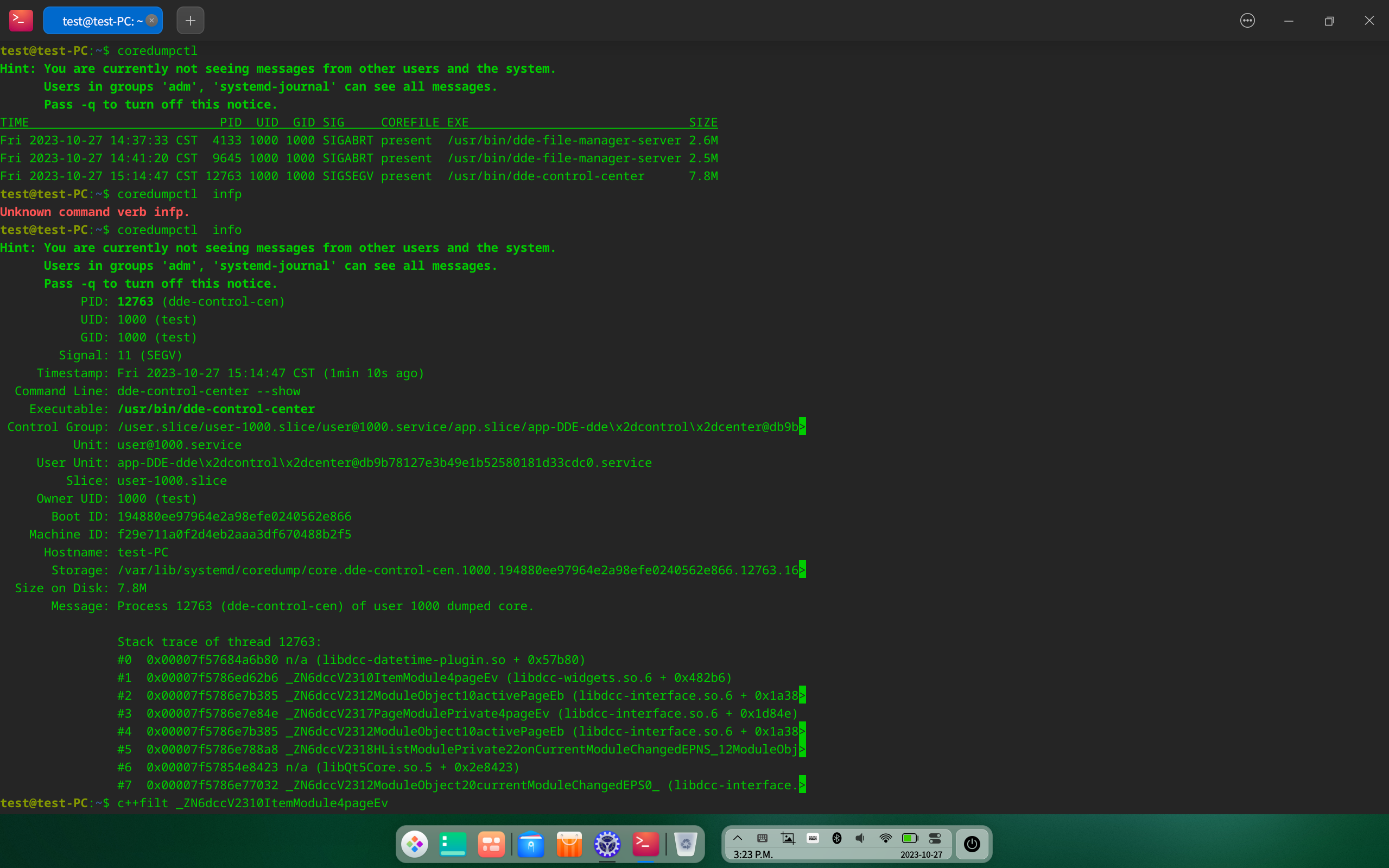Image resolution: width=1389 pixels, height=868 pixels.
Task: Open the Trash at the dock's end
Action: 687,844
